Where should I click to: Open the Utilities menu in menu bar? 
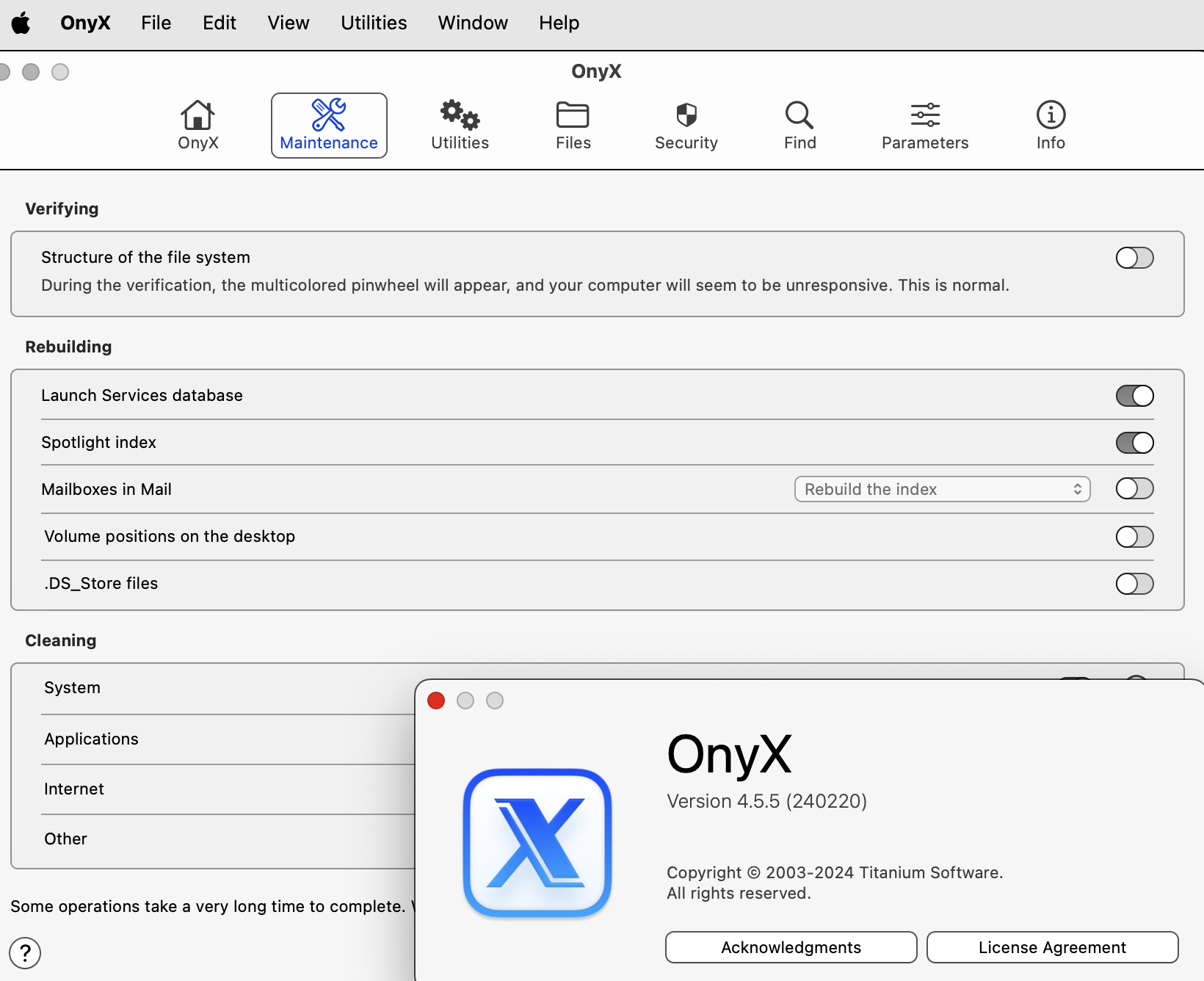pos(374,23)
